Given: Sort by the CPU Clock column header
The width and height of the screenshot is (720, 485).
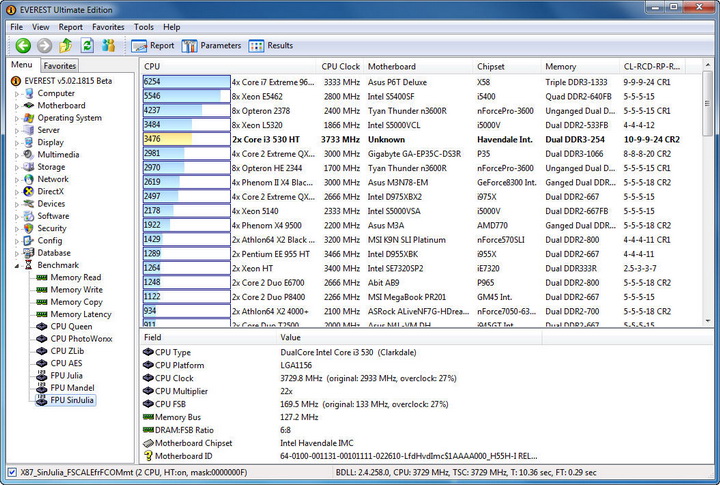Looking at the screenshot, I should [x=340, y=67].
